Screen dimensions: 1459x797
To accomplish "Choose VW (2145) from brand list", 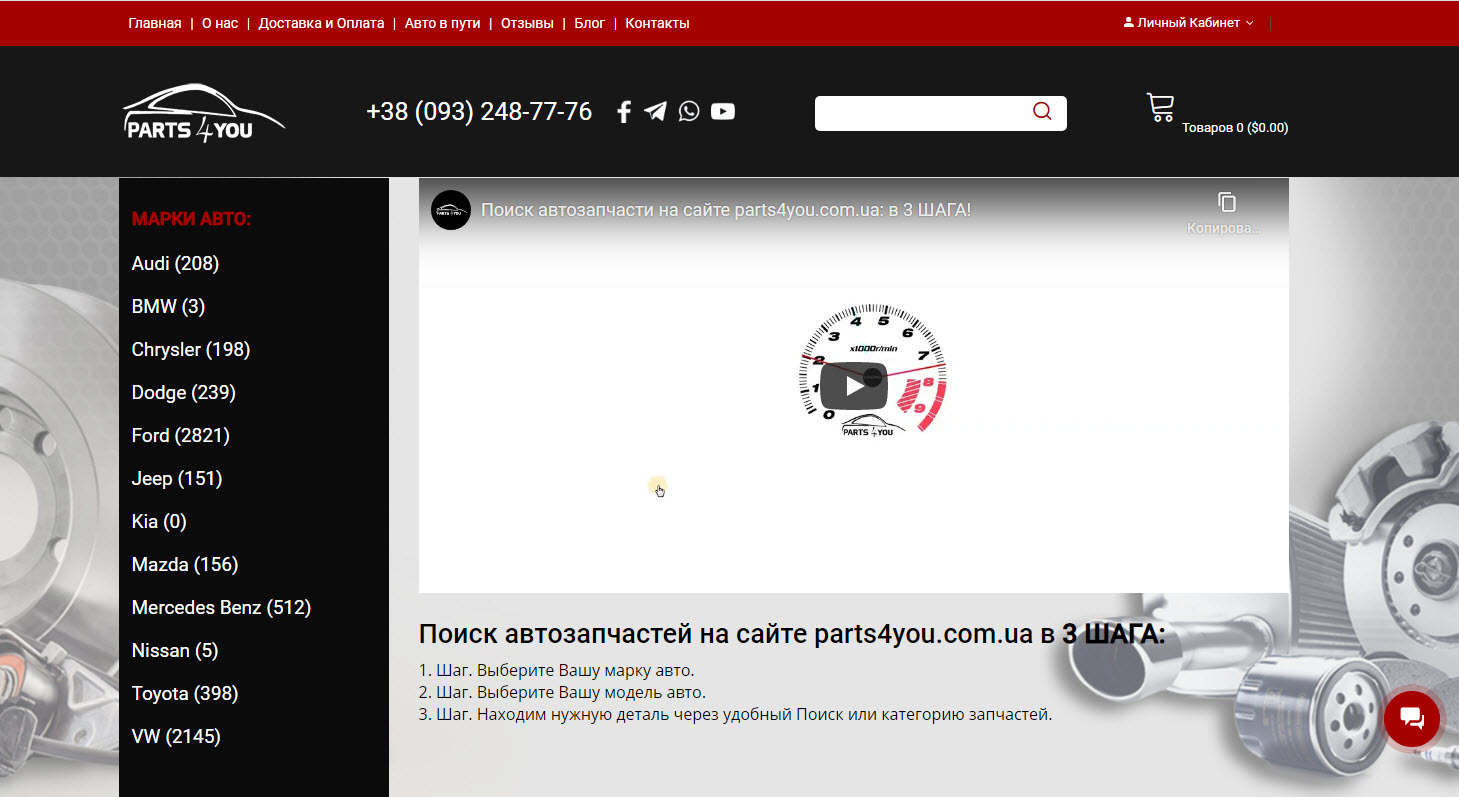I will (176, 737).
